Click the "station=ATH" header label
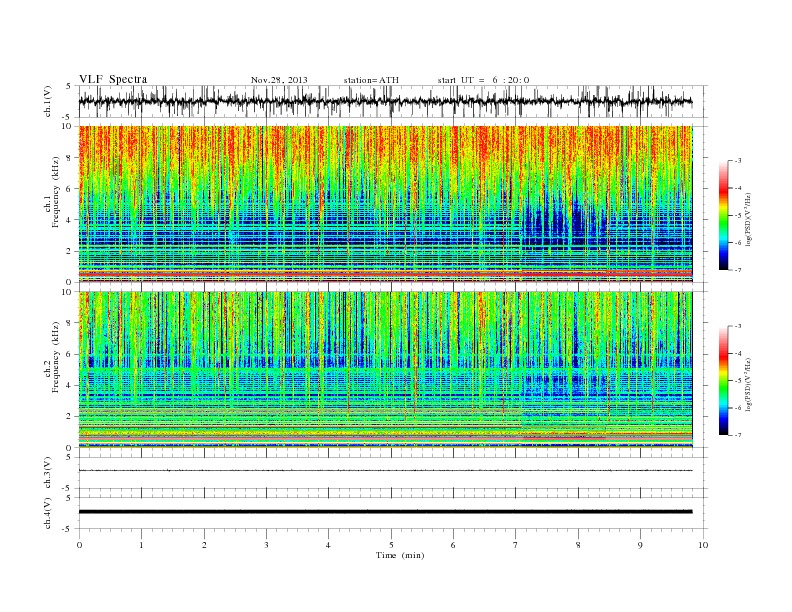792x612 pixels. click(x=371, y=80)
